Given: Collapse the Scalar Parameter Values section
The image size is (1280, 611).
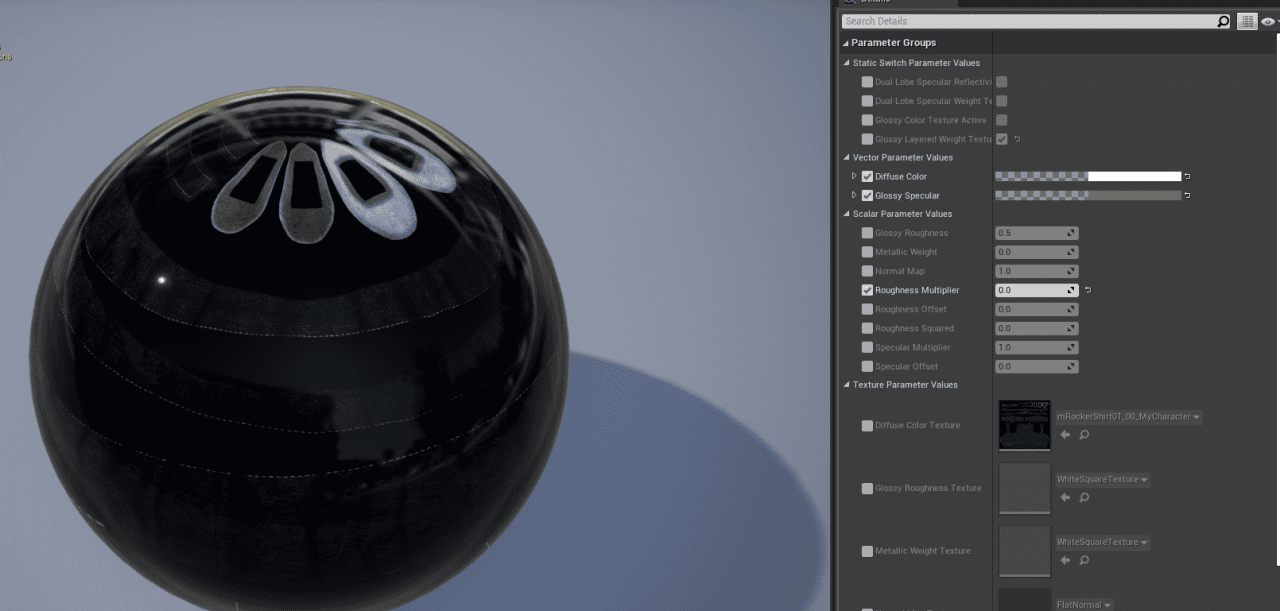Looking at the screenshot, I should tap(846, 214).
